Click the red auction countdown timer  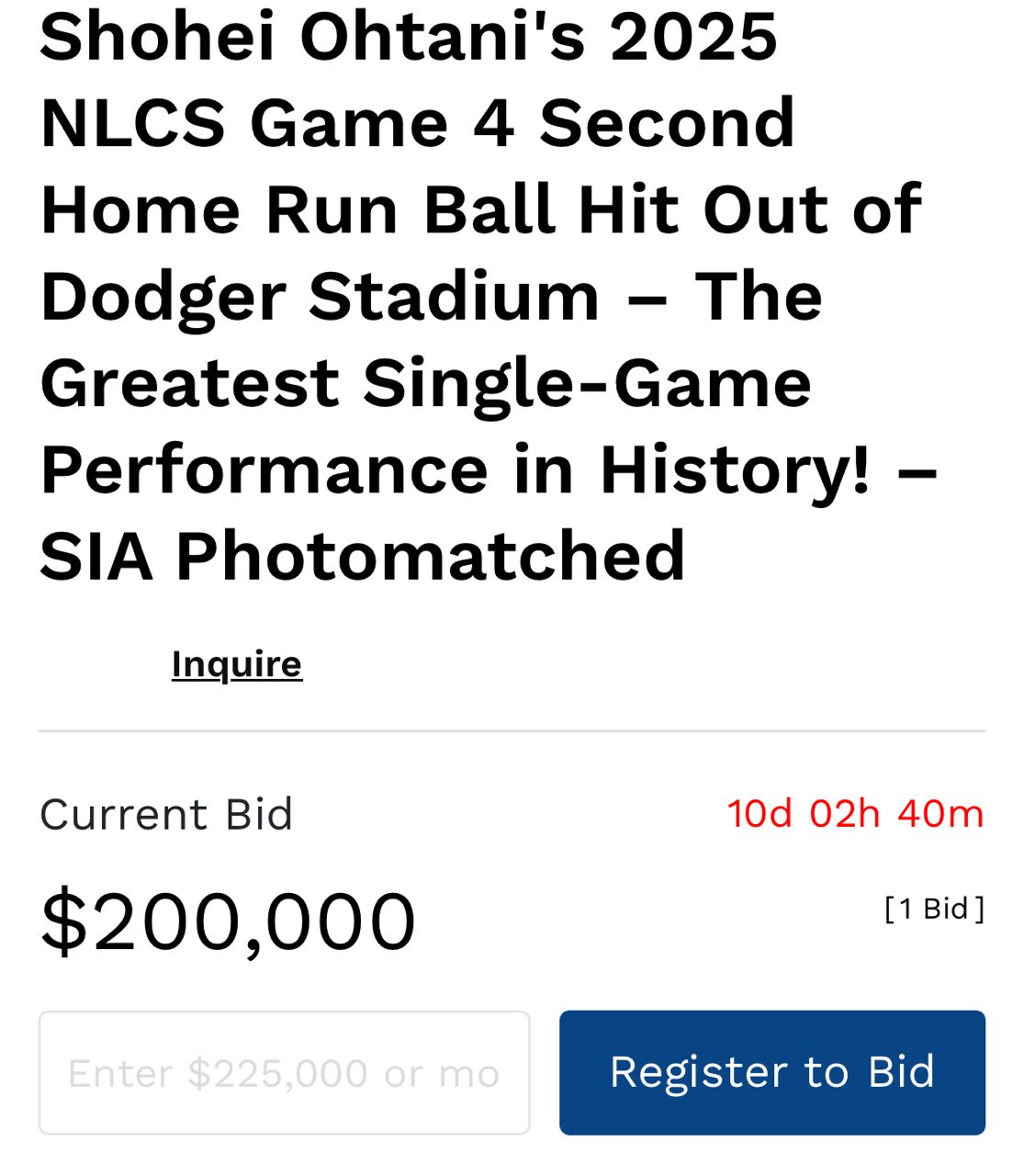point(855,814)
